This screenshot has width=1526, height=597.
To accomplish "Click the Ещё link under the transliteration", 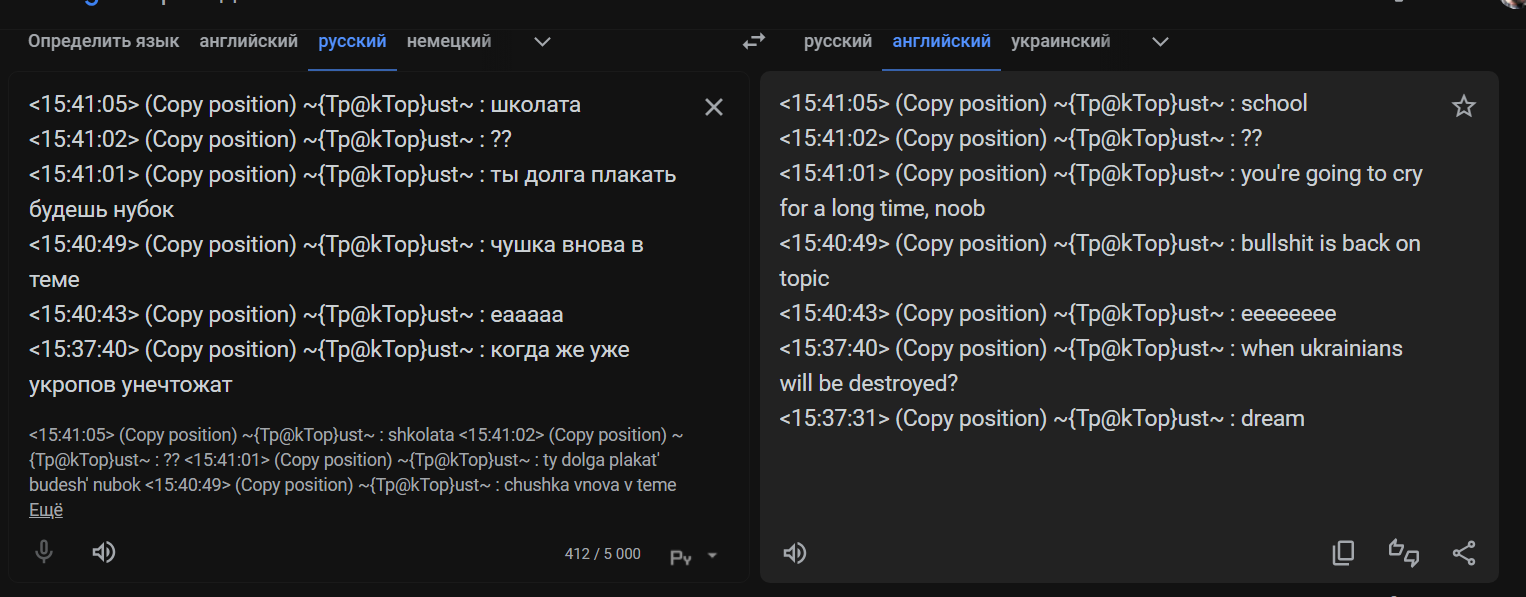I will [46, 510].
